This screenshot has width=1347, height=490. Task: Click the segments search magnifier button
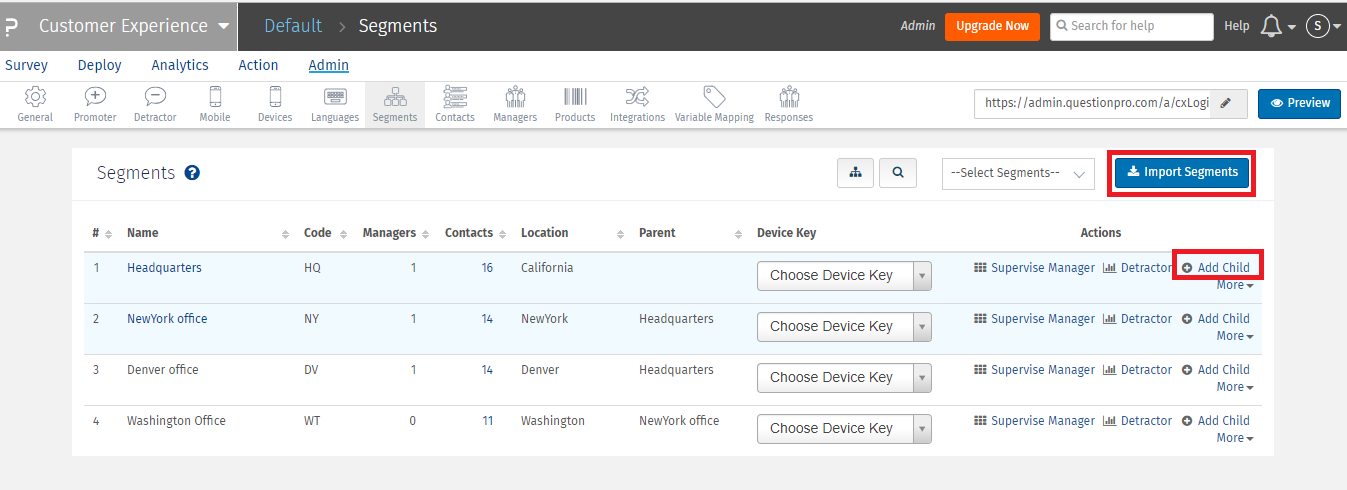(x=898, y=173)
